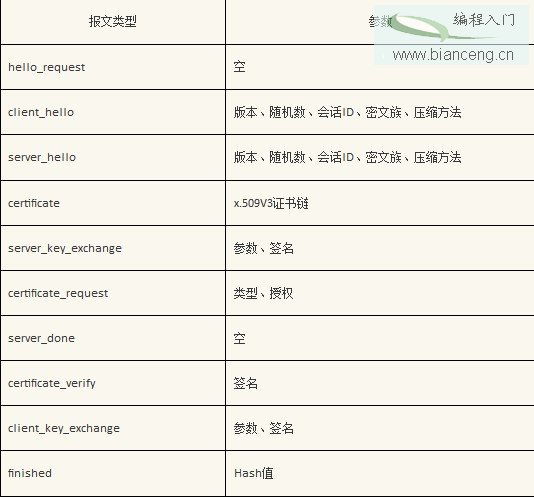
Task: Click '参数、签名' in the client_key_exchange row
Action: [x=264, y=428]
